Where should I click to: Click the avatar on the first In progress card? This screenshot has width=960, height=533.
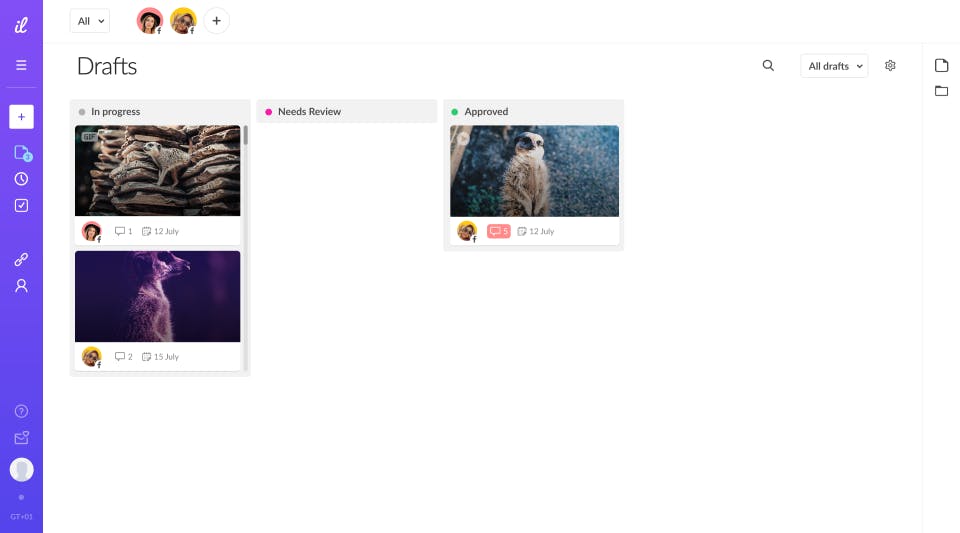[92, 231]
